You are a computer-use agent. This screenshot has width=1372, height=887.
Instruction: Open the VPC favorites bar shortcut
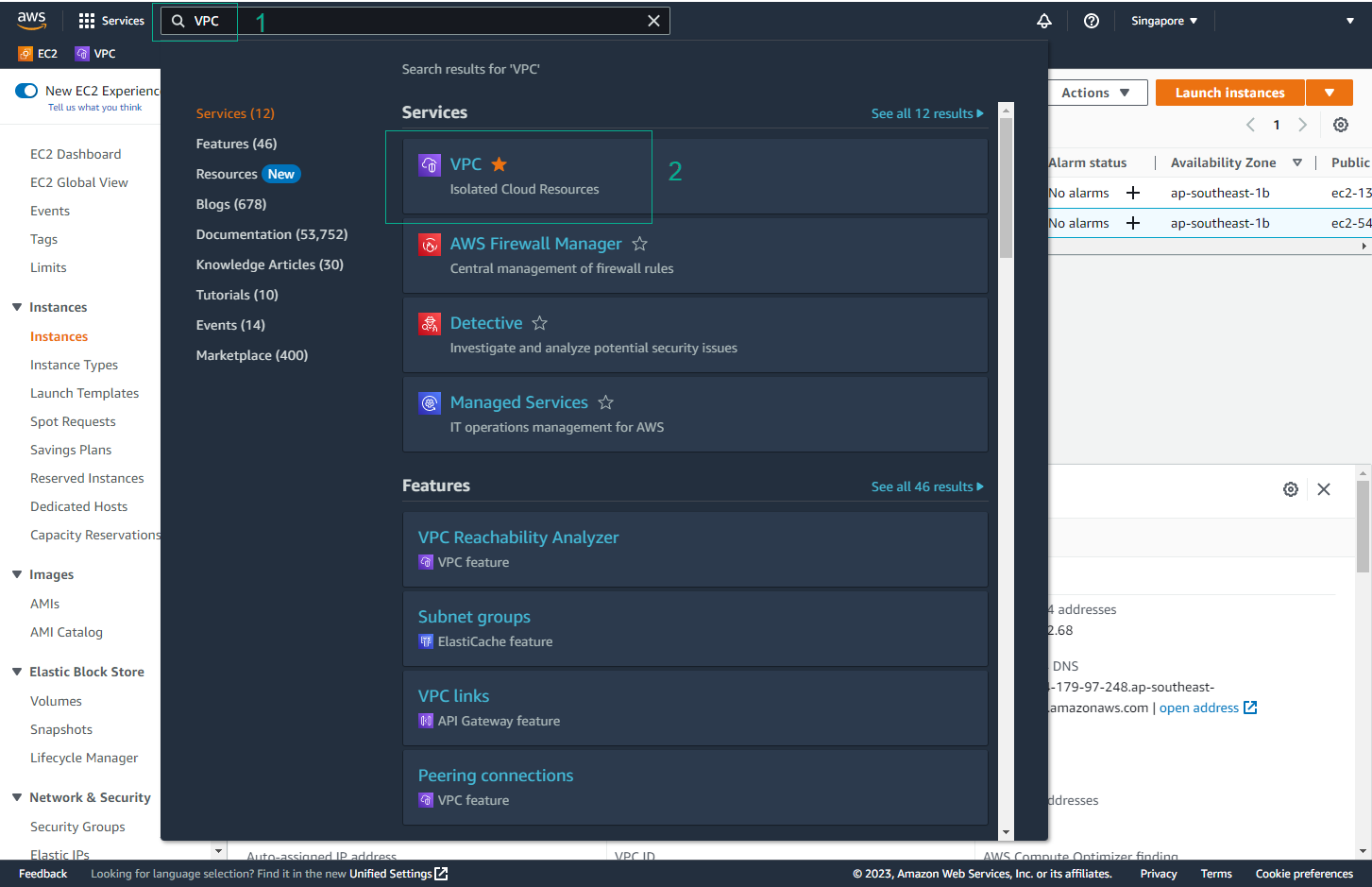click(95, 54)
